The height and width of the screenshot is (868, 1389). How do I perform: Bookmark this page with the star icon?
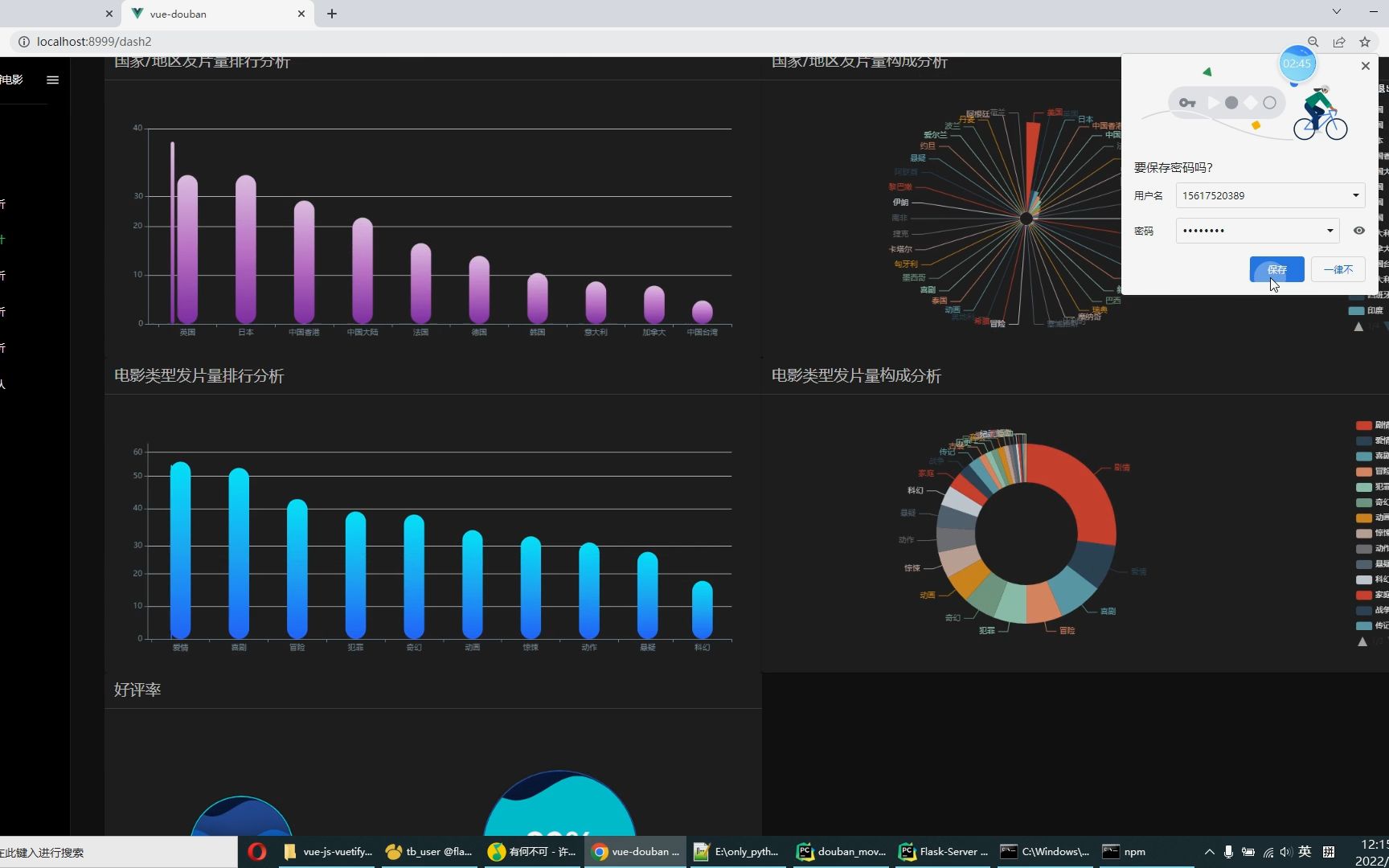[1364, 42]
